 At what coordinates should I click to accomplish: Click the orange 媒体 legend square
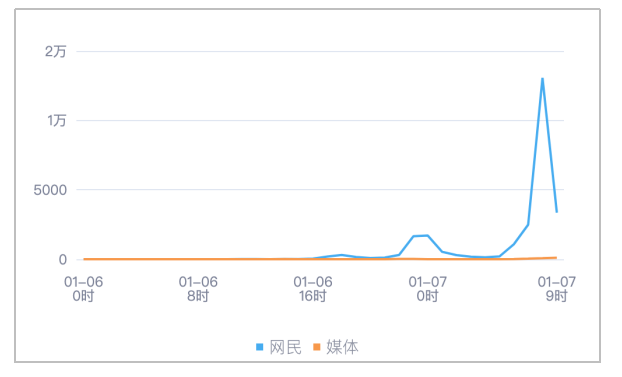(317, 347)
